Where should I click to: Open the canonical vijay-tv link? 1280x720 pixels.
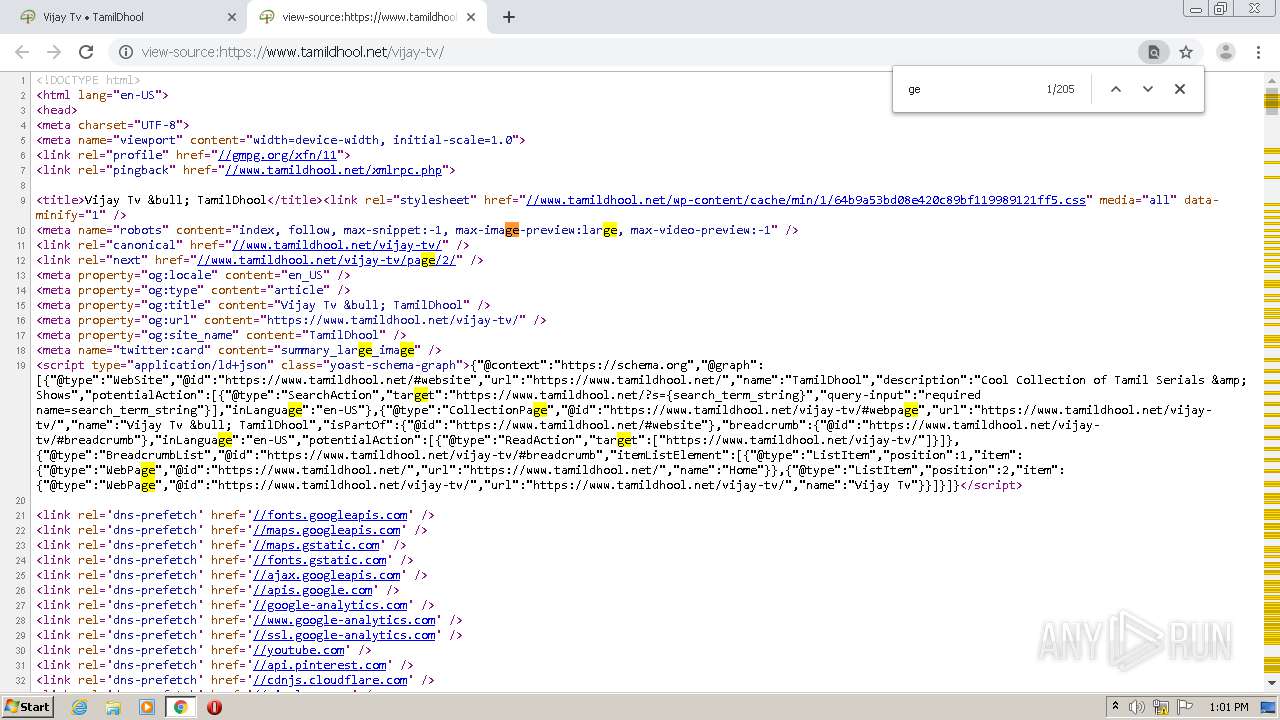[337, 245]
